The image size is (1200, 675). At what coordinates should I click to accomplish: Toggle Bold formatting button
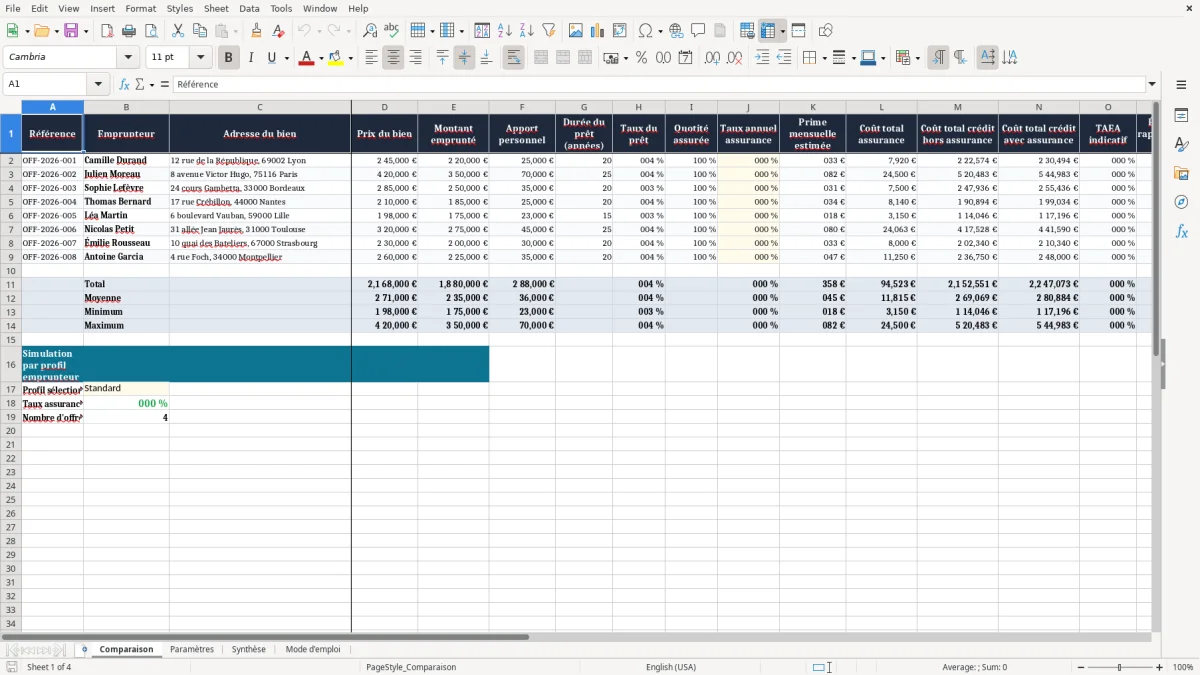228,58
